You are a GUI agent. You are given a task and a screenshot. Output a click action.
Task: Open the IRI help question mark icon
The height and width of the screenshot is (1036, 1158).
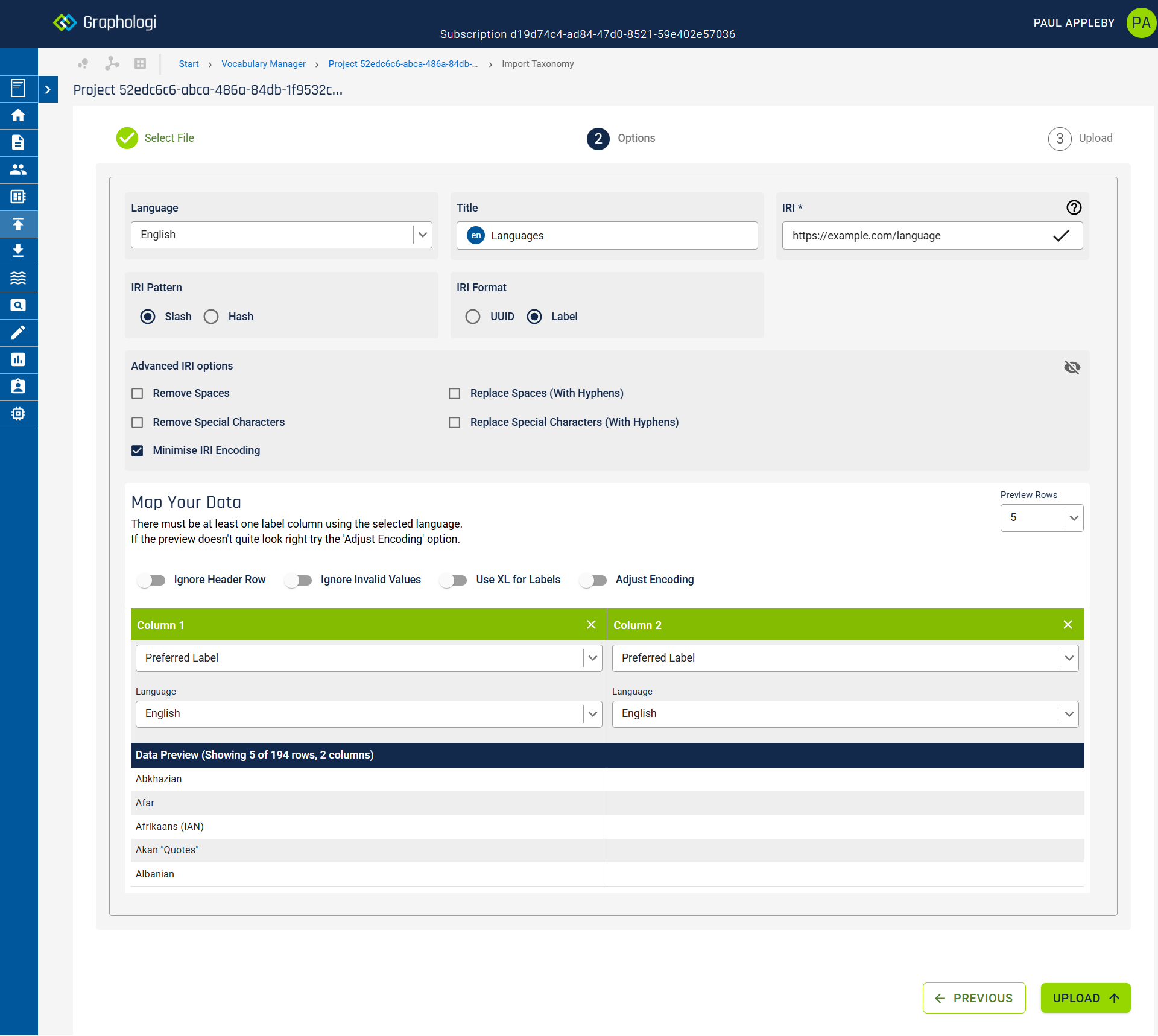(x=1074, y=207)
